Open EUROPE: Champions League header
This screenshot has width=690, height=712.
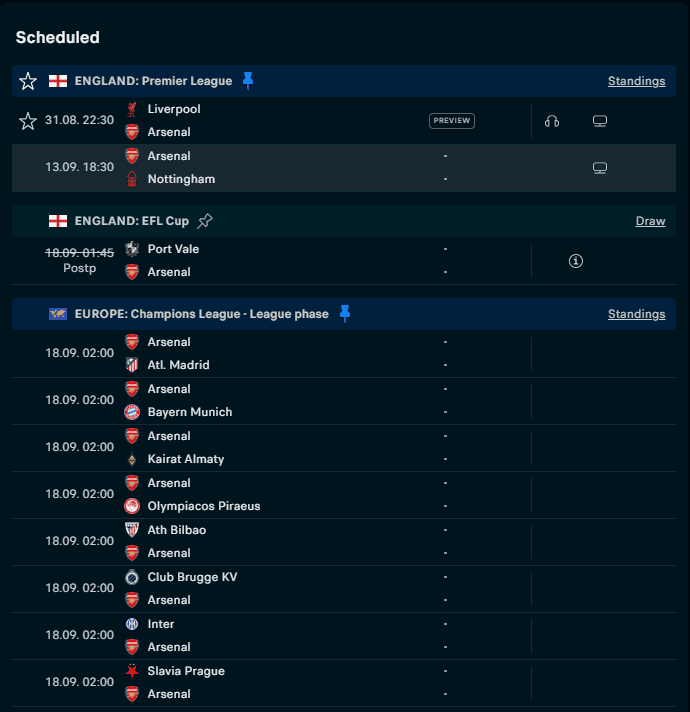pyautogui.click(x=201, y=314)
